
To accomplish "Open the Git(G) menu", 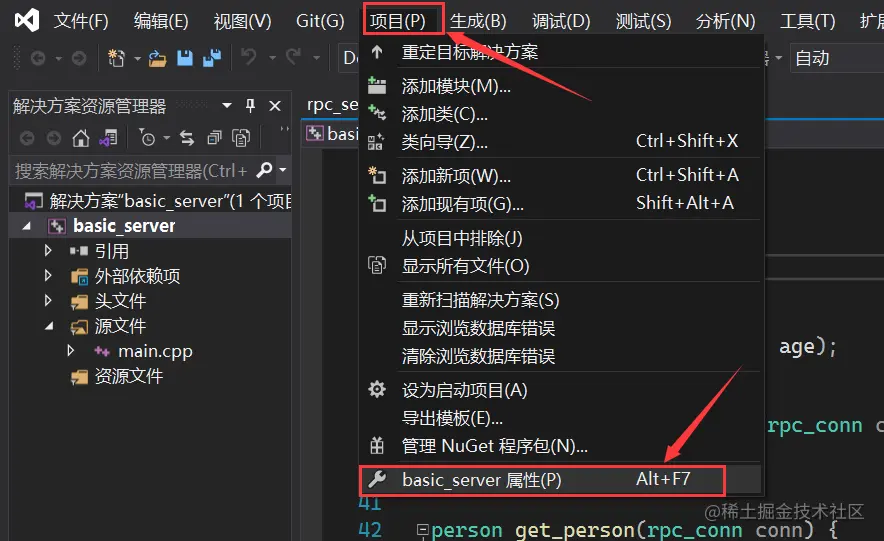I will [320, 21].
